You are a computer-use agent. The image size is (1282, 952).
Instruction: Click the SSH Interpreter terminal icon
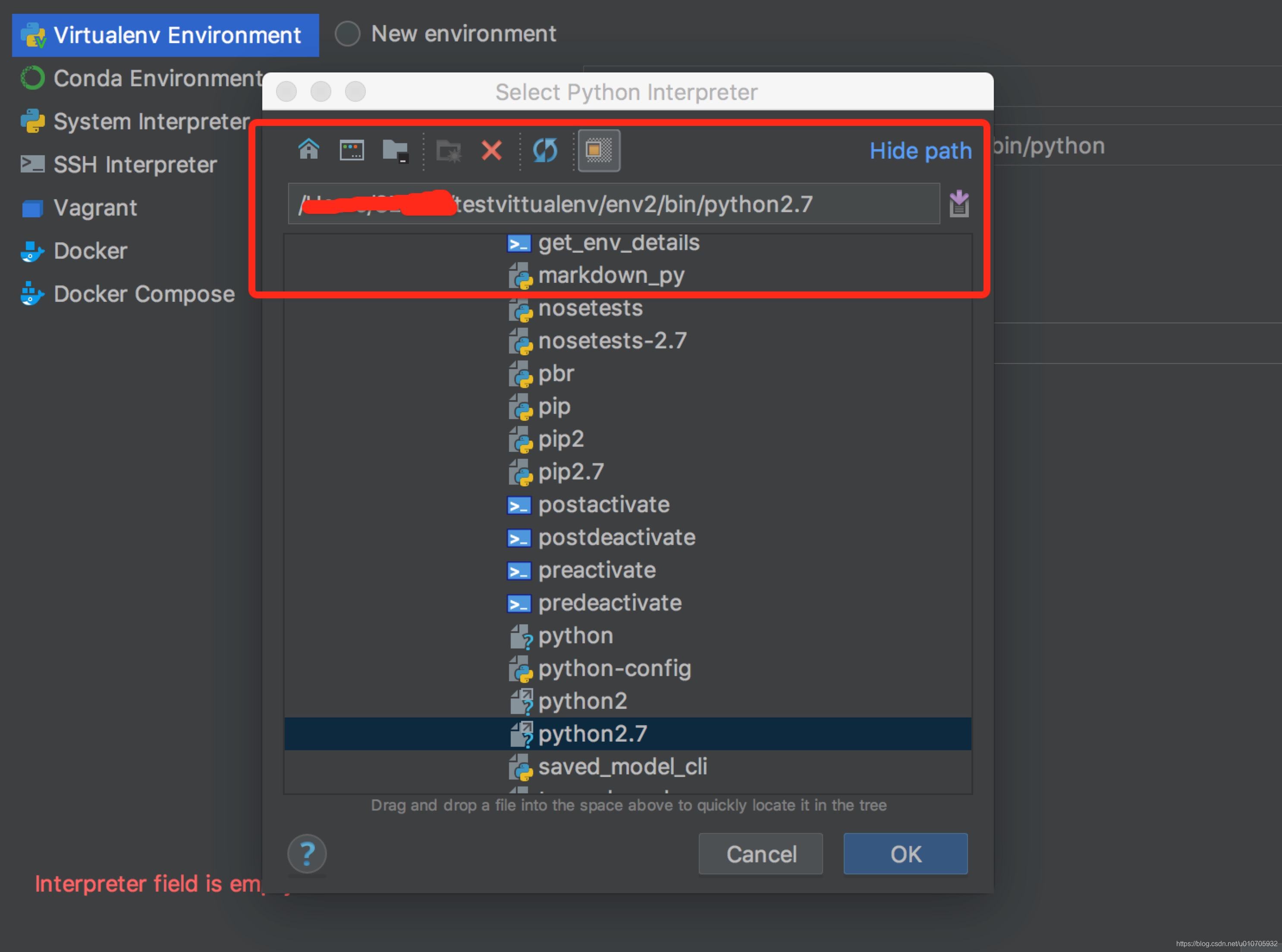coord(32,164)
